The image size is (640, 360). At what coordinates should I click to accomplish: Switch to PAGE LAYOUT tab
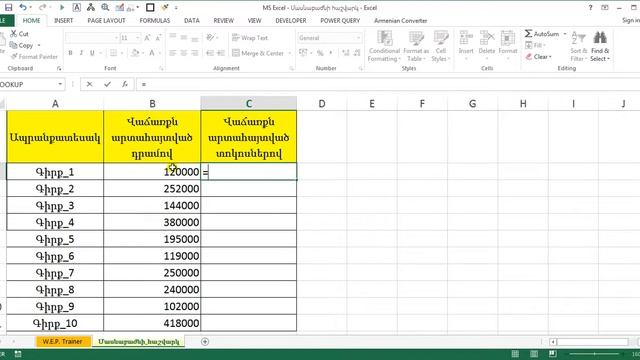coord(106,20)
